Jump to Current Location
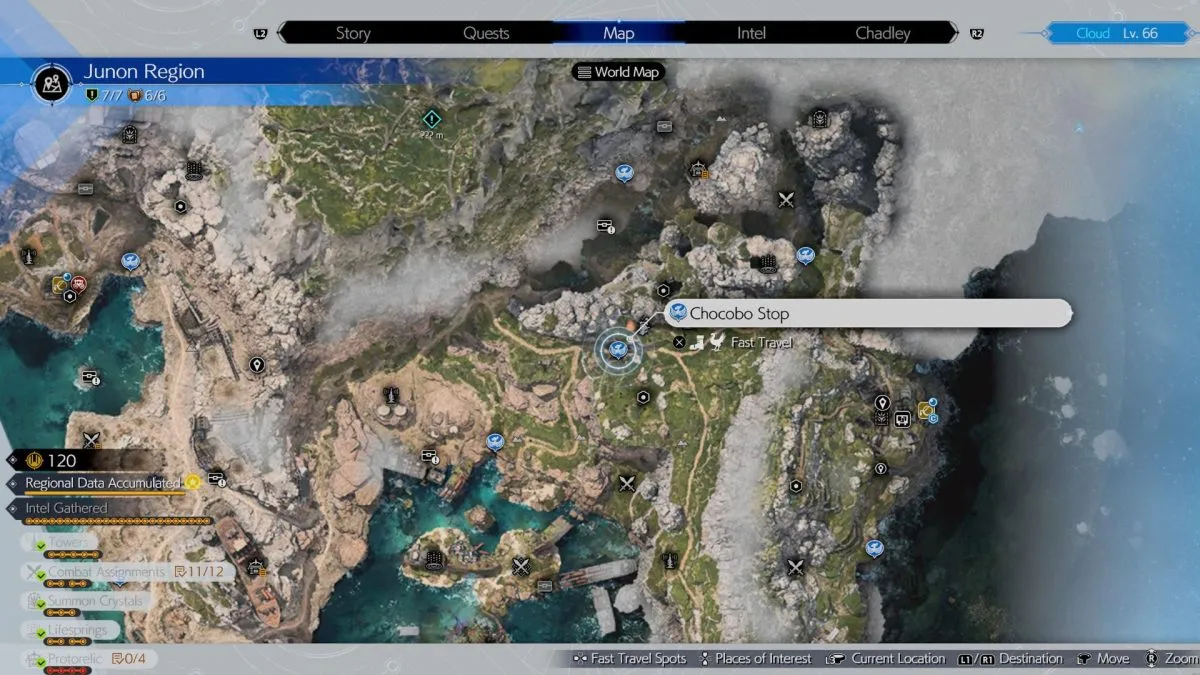The width and height of the screenshot is (1200, 675). click(x=886, y=659)
